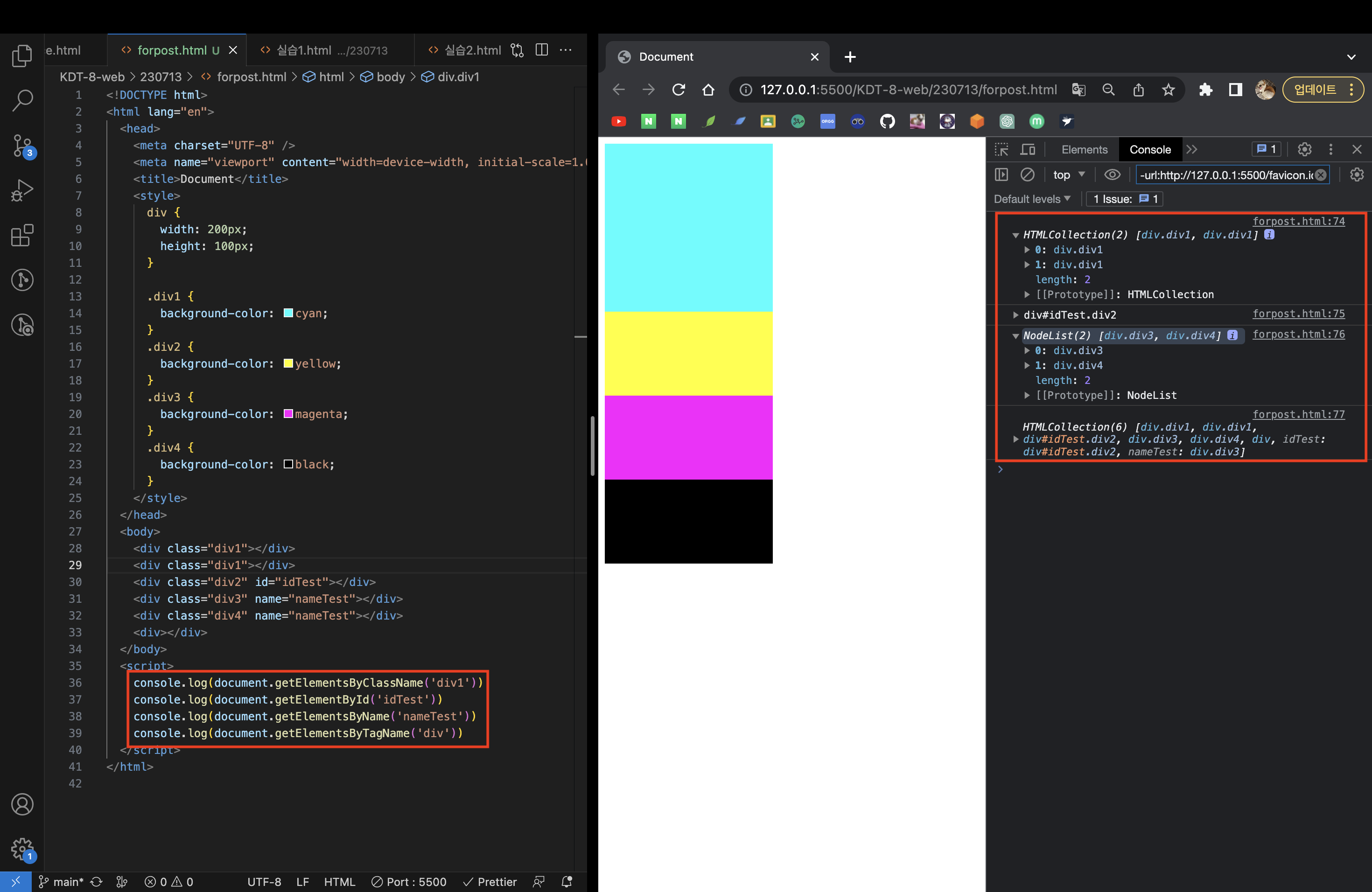The image size is (1372, 892).
Task: Switch to the Elements tab in DevTools
Action: click(1085, 149)
